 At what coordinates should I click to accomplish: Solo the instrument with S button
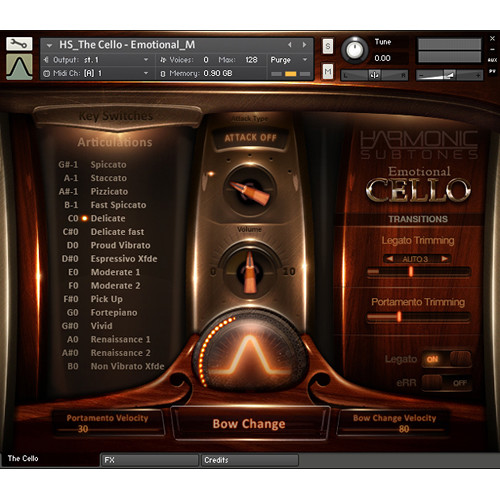328,46
